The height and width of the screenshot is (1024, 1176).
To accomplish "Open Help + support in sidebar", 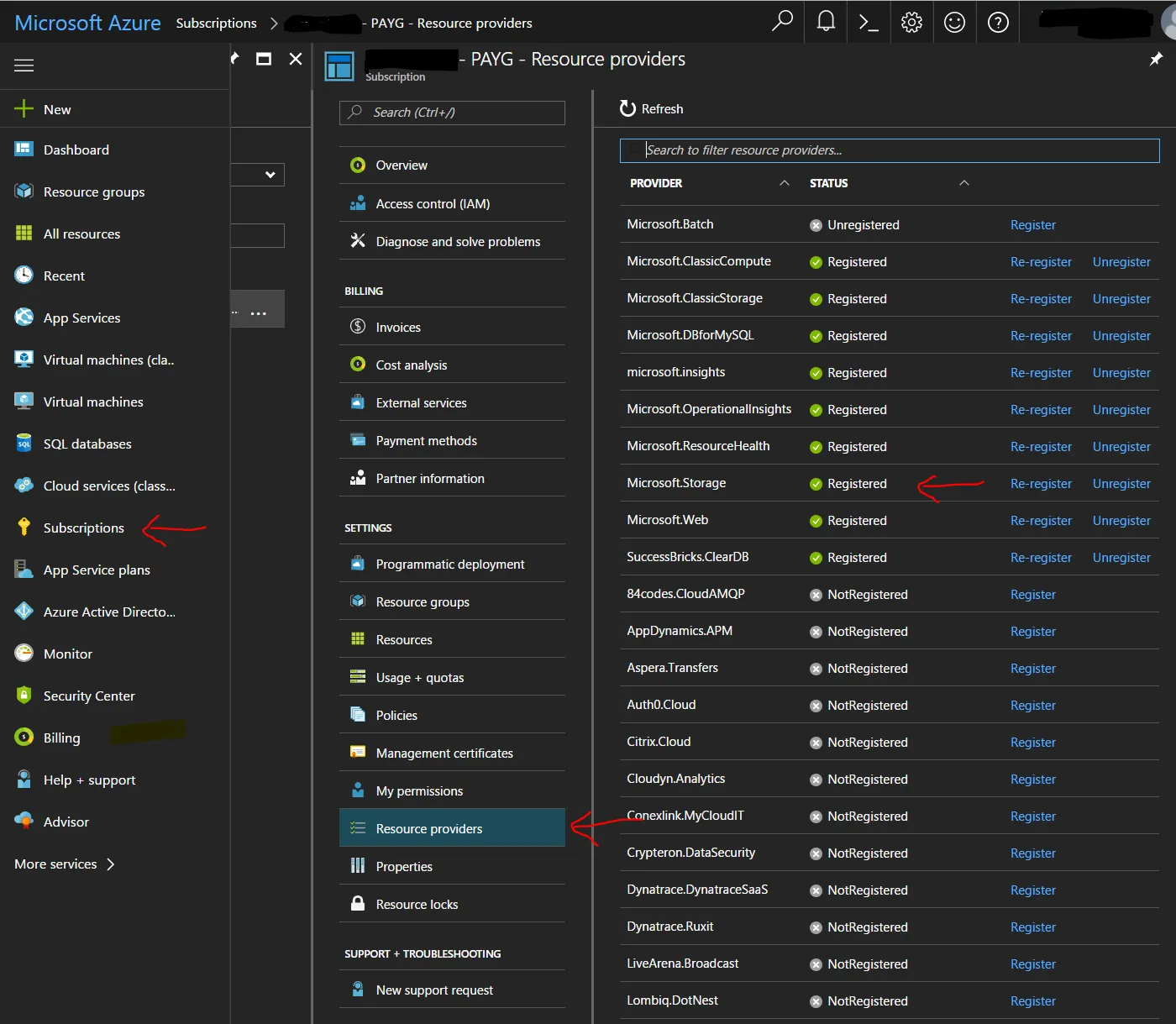I will pyautogui.click(x=115, y=780).
